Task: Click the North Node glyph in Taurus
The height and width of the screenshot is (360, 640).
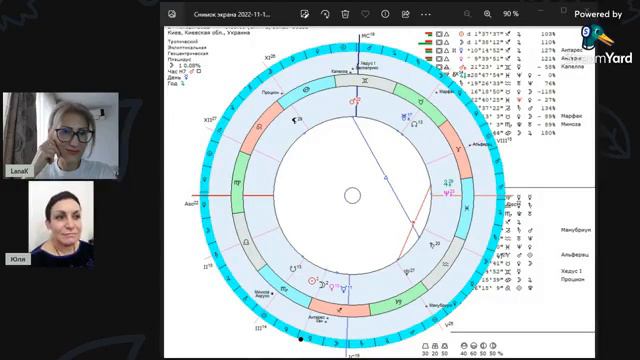Action: [414, 124]
